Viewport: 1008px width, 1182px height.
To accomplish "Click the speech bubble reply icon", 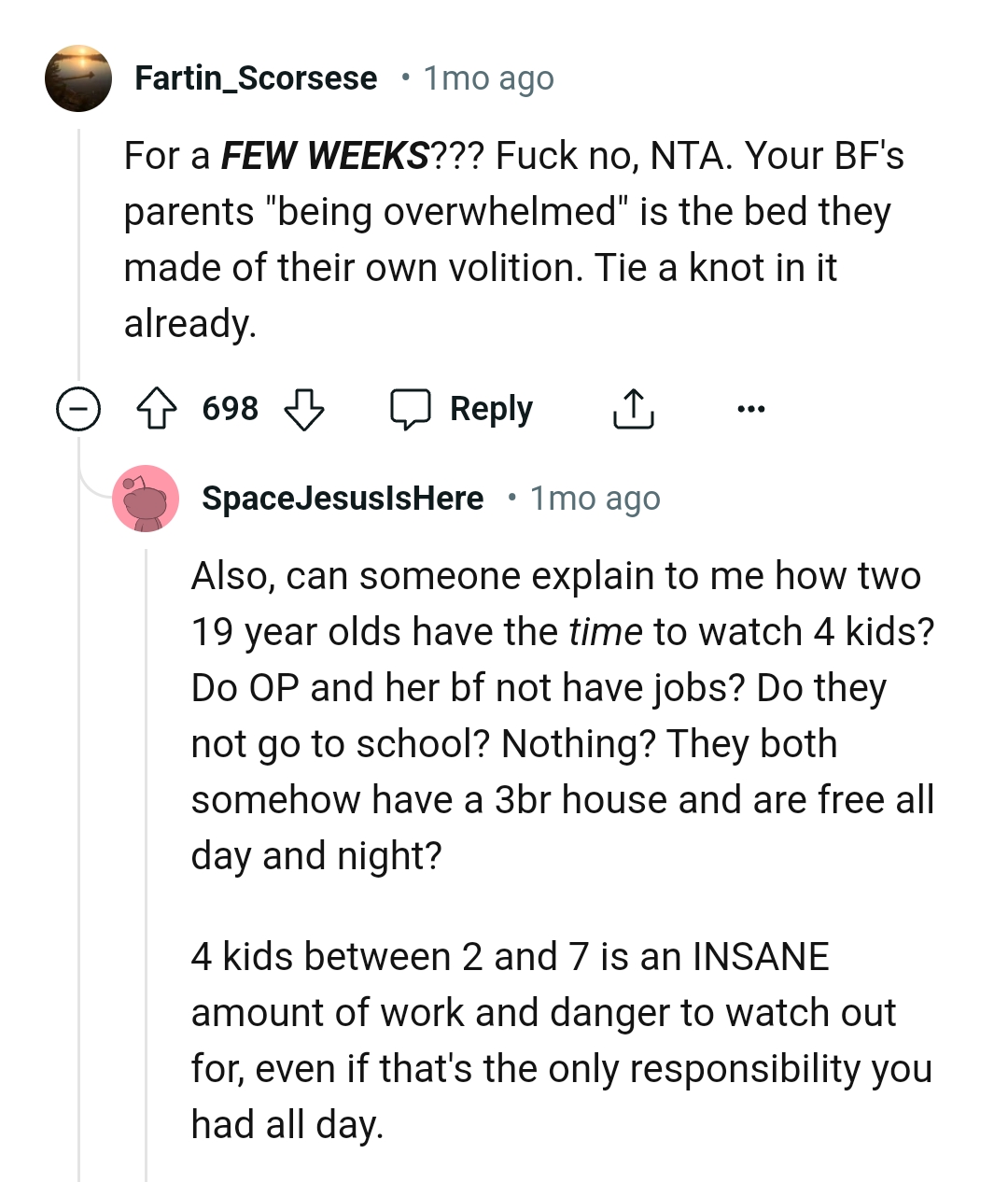I will tap(411, 409).
